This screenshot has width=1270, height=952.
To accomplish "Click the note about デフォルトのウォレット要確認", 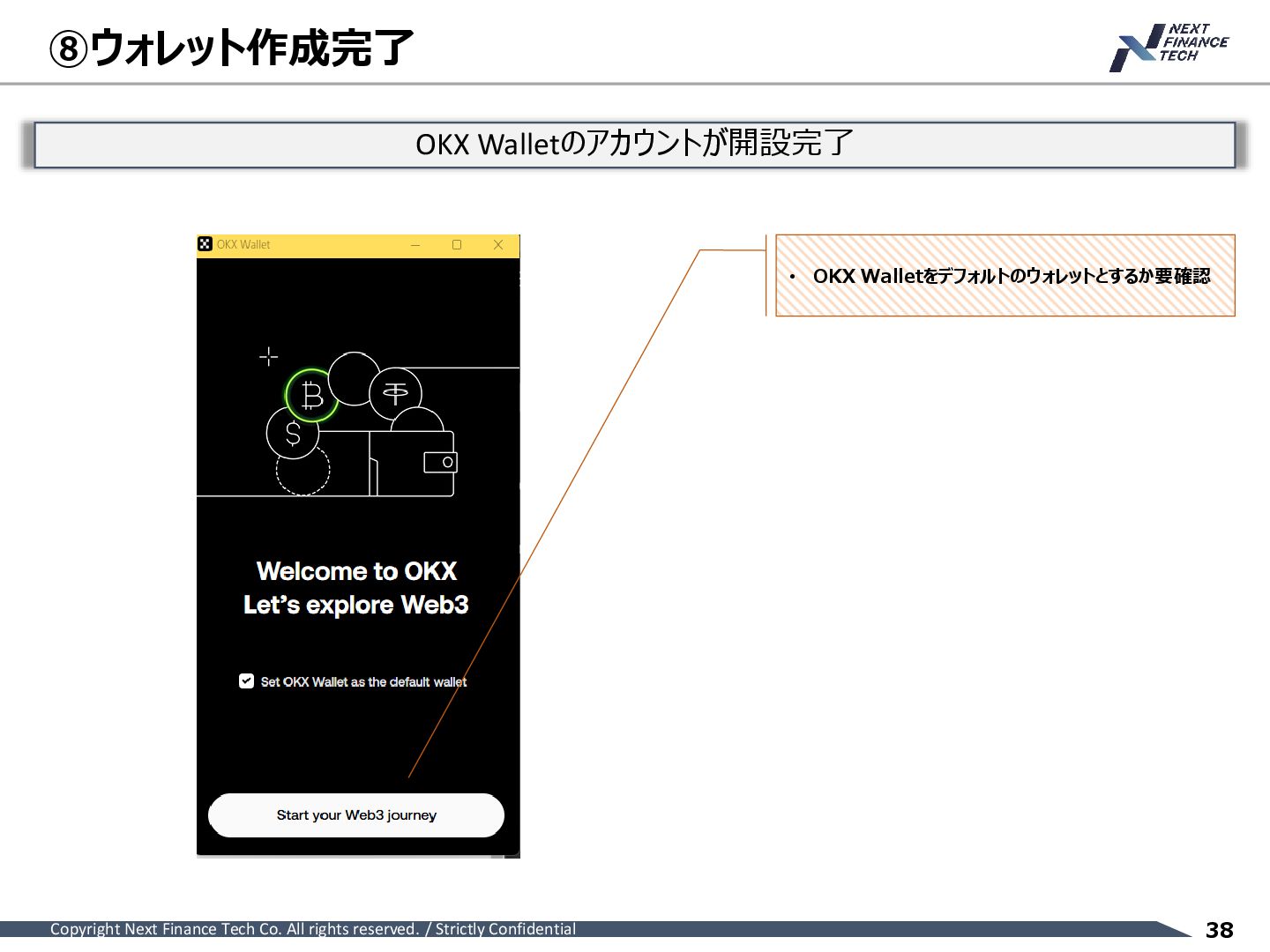I will [1005, 275].
